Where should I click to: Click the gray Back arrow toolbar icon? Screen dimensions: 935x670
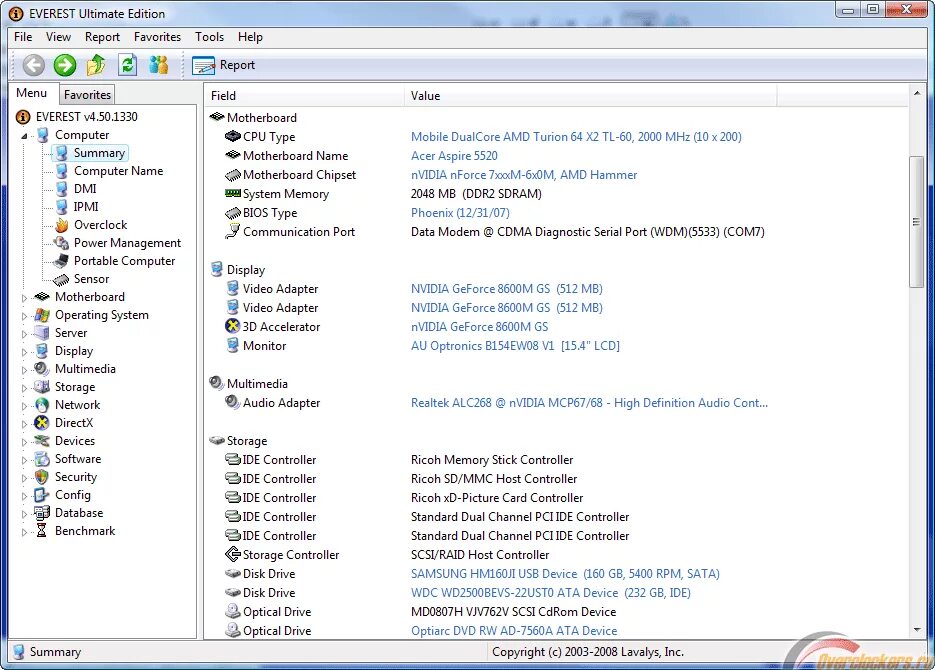[33, 65]
